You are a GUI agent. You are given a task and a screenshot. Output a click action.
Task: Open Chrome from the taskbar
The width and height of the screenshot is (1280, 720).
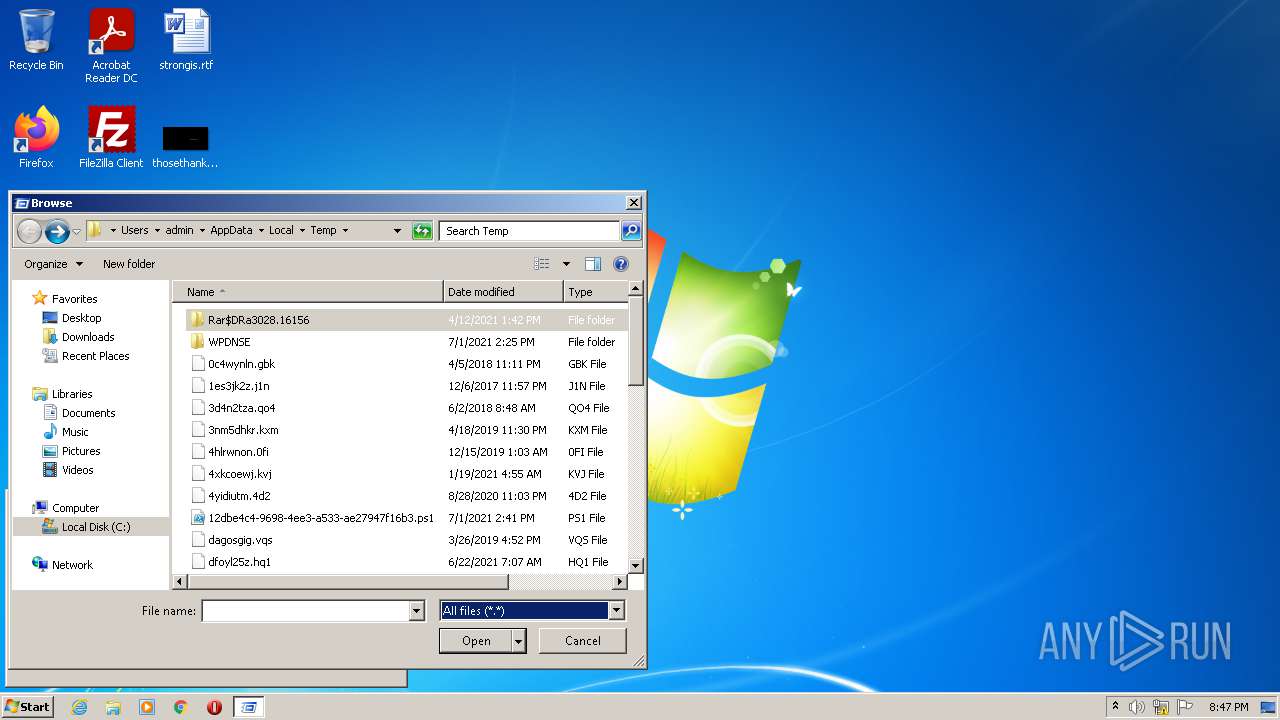181,707
